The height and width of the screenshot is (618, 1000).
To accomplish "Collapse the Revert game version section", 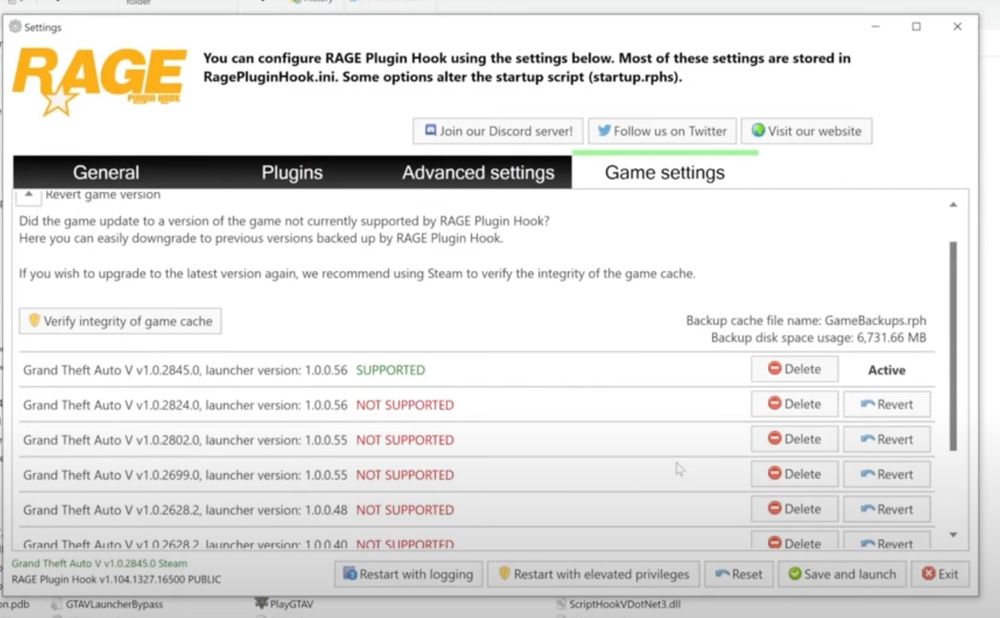I will point(29,195).
